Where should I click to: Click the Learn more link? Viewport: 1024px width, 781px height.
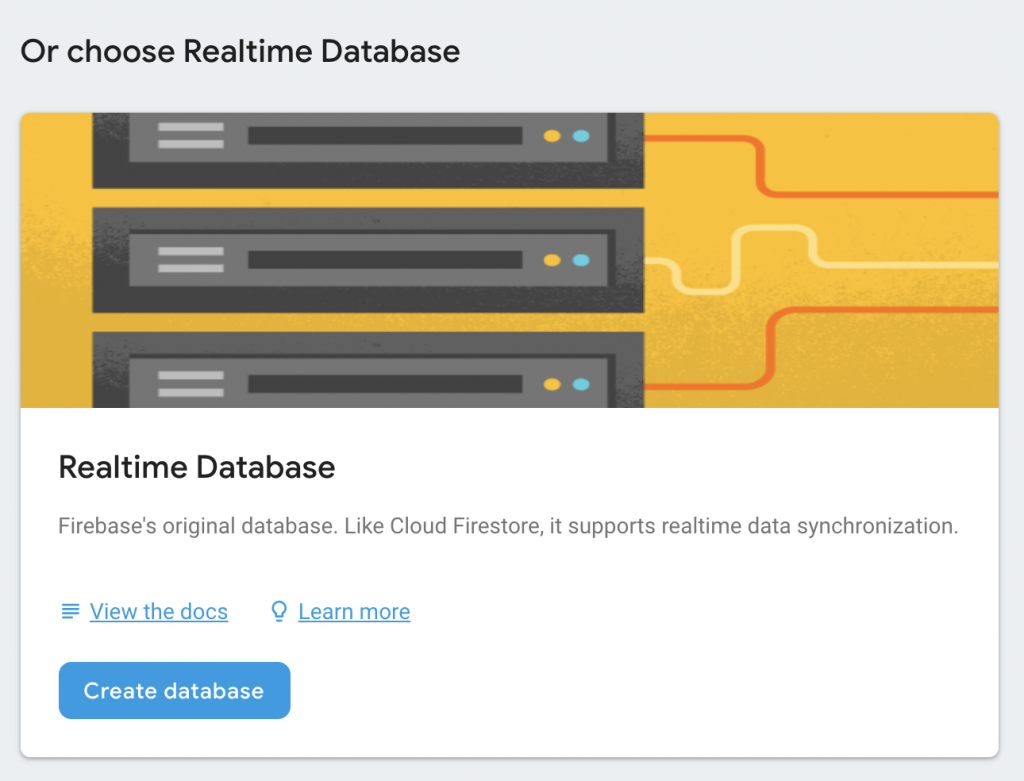(x=354, y=611)
